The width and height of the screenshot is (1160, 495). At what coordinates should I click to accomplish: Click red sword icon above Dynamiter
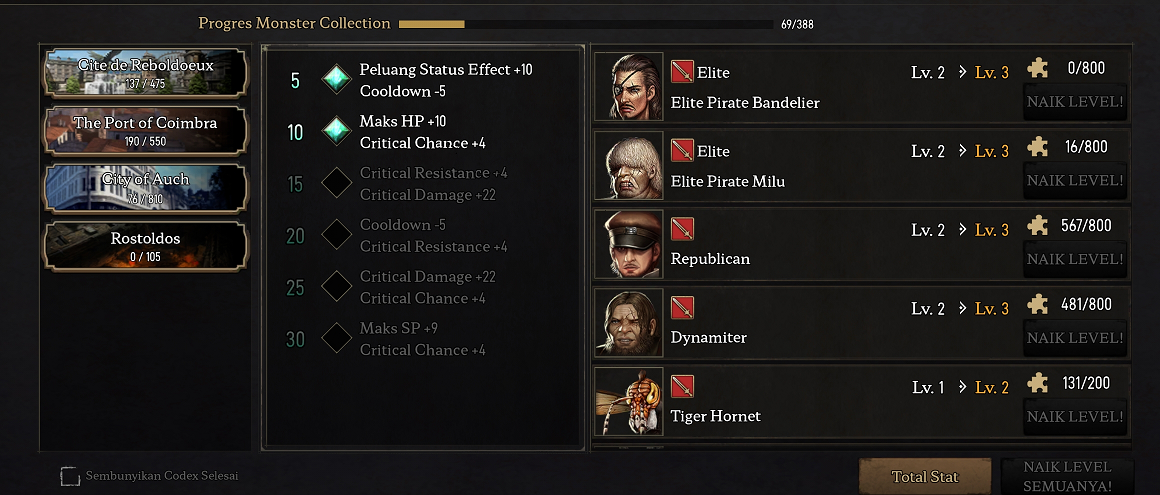click(x=682, y=308)
